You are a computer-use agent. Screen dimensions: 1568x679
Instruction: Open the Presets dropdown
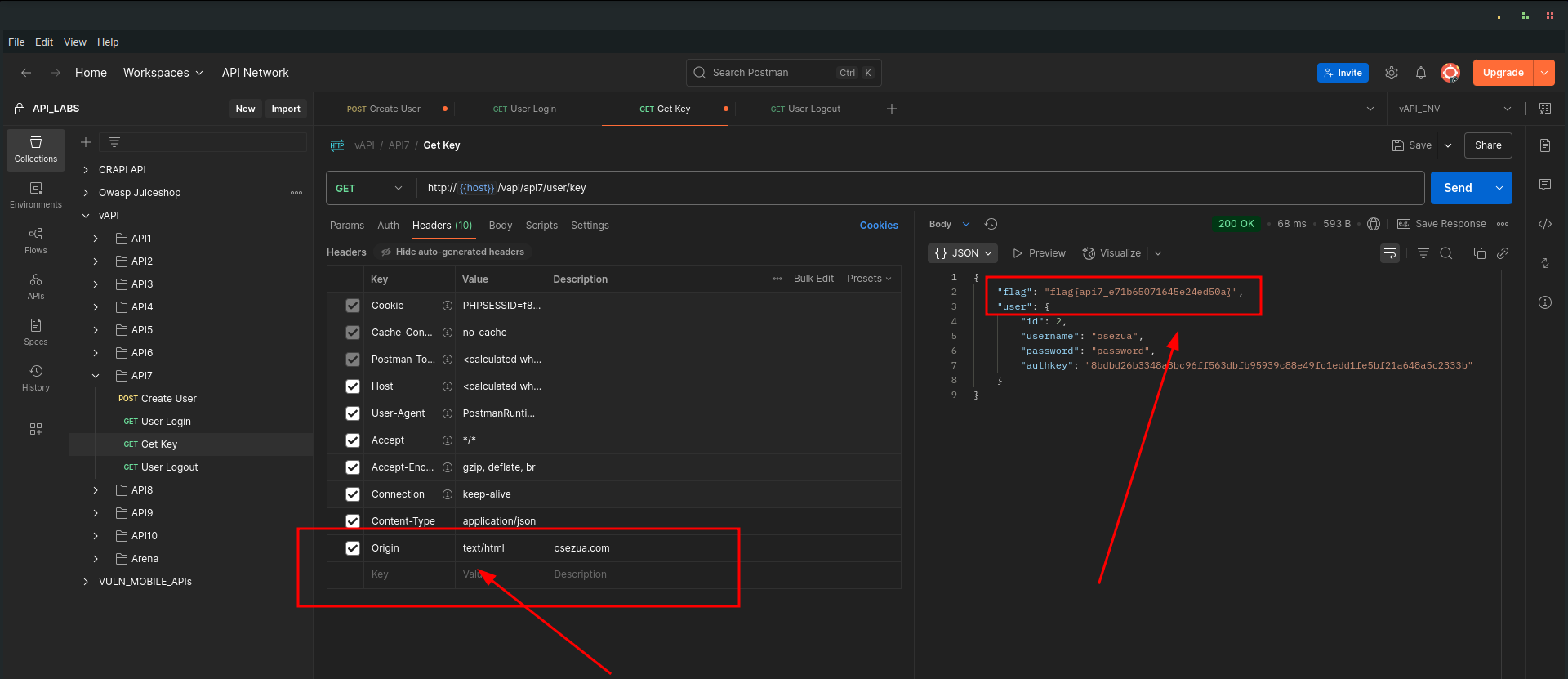click(x=869, y=279)
